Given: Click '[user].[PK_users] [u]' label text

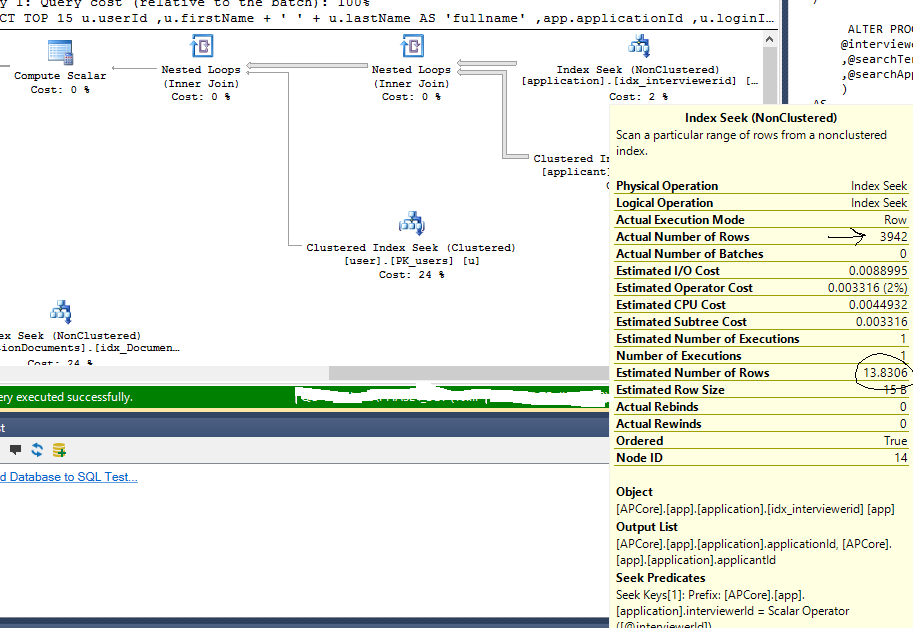Looking at the screenshot, I should click(x=412, y=261).
